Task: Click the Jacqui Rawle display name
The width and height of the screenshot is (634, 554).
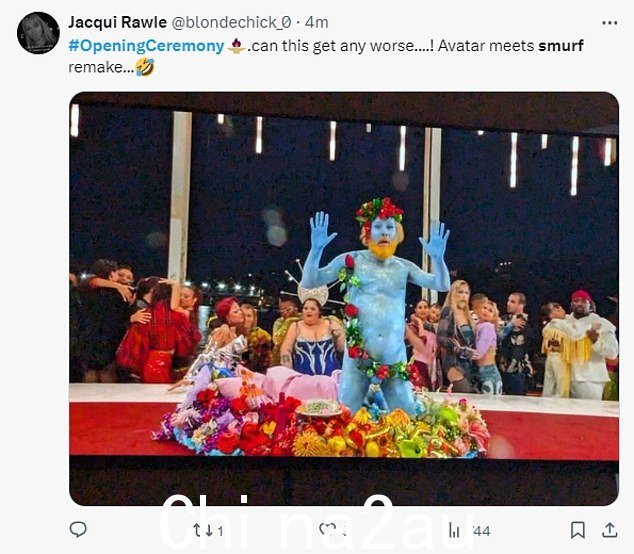Action: [117, 22]
